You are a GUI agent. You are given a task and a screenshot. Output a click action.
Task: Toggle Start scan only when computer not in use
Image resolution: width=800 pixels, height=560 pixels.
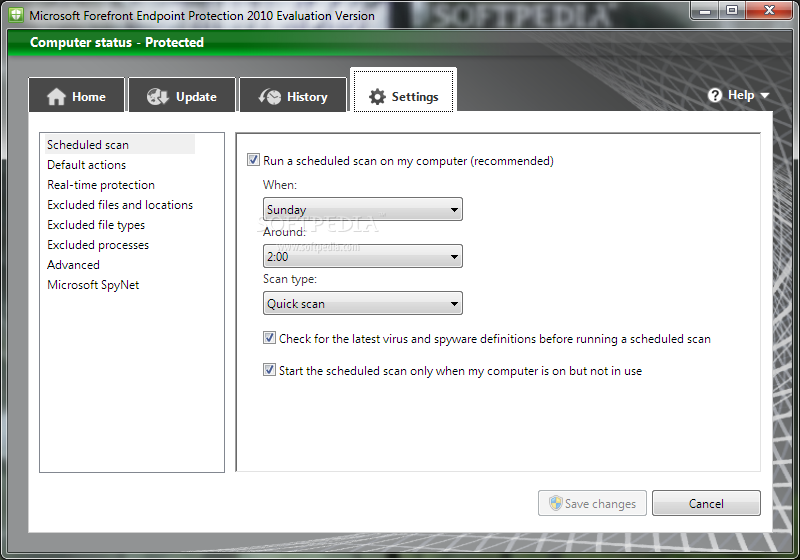point(269,370)
